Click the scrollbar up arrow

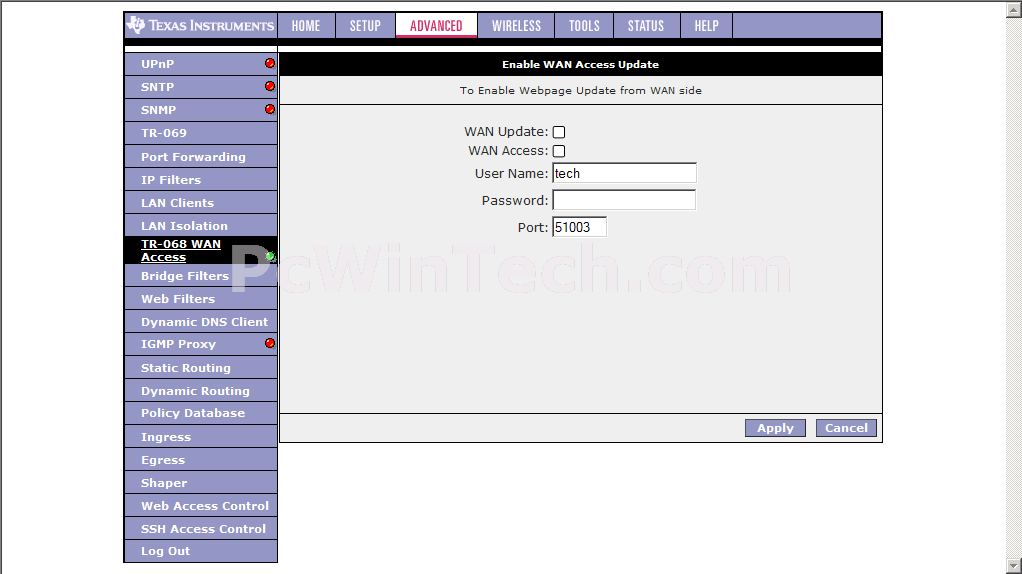pyautogui.click(x=1014, y=9)
